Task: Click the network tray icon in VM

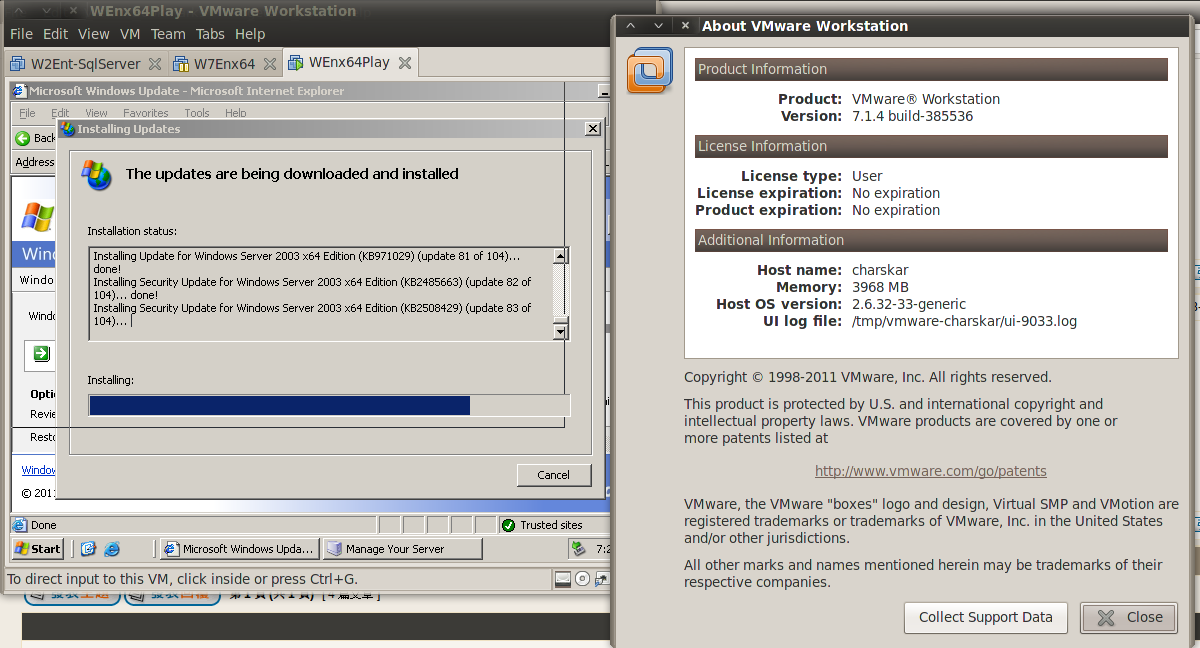Action: 579,548
